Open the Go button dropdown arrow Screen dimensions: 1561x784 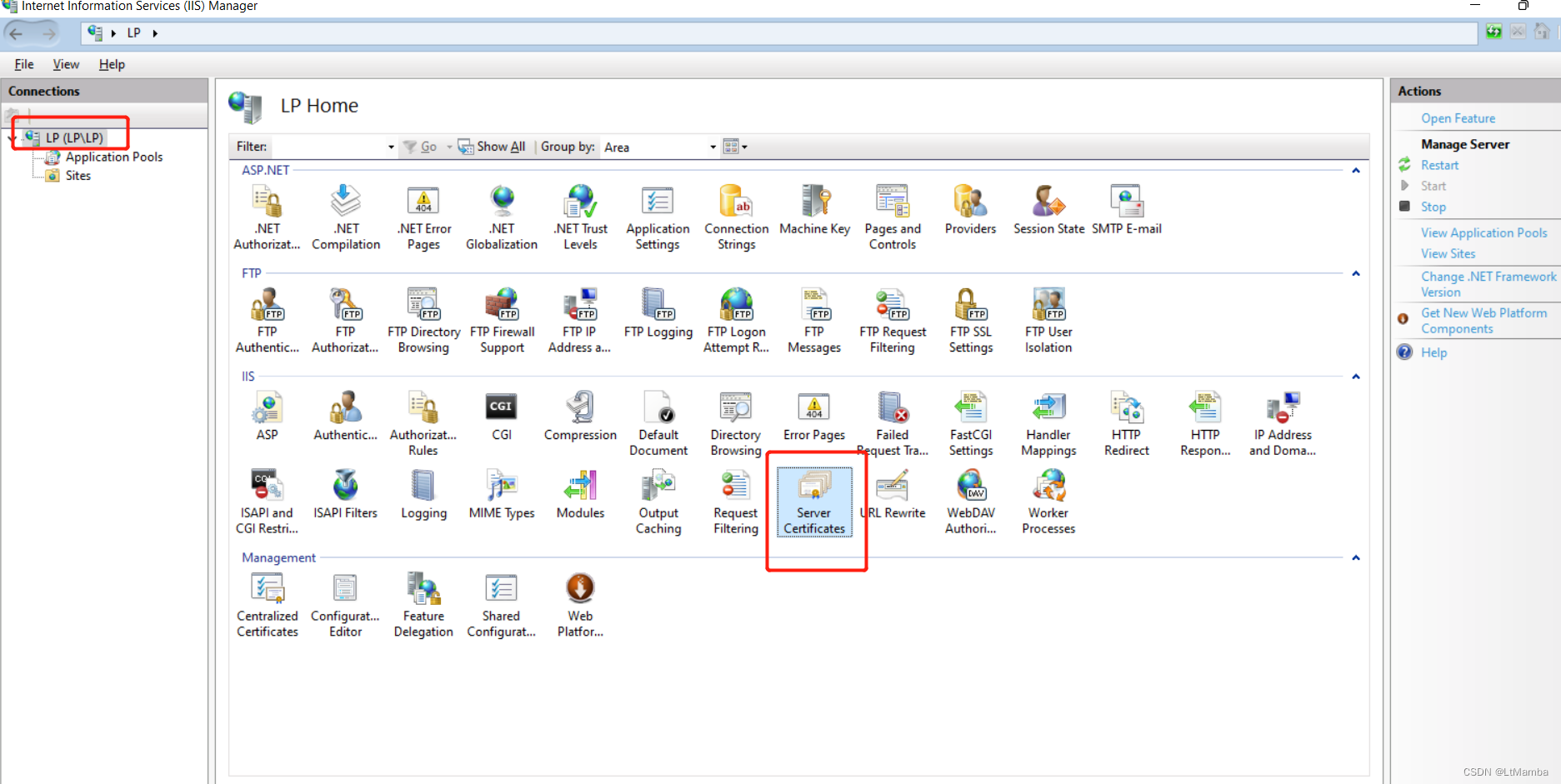point(449,147)
